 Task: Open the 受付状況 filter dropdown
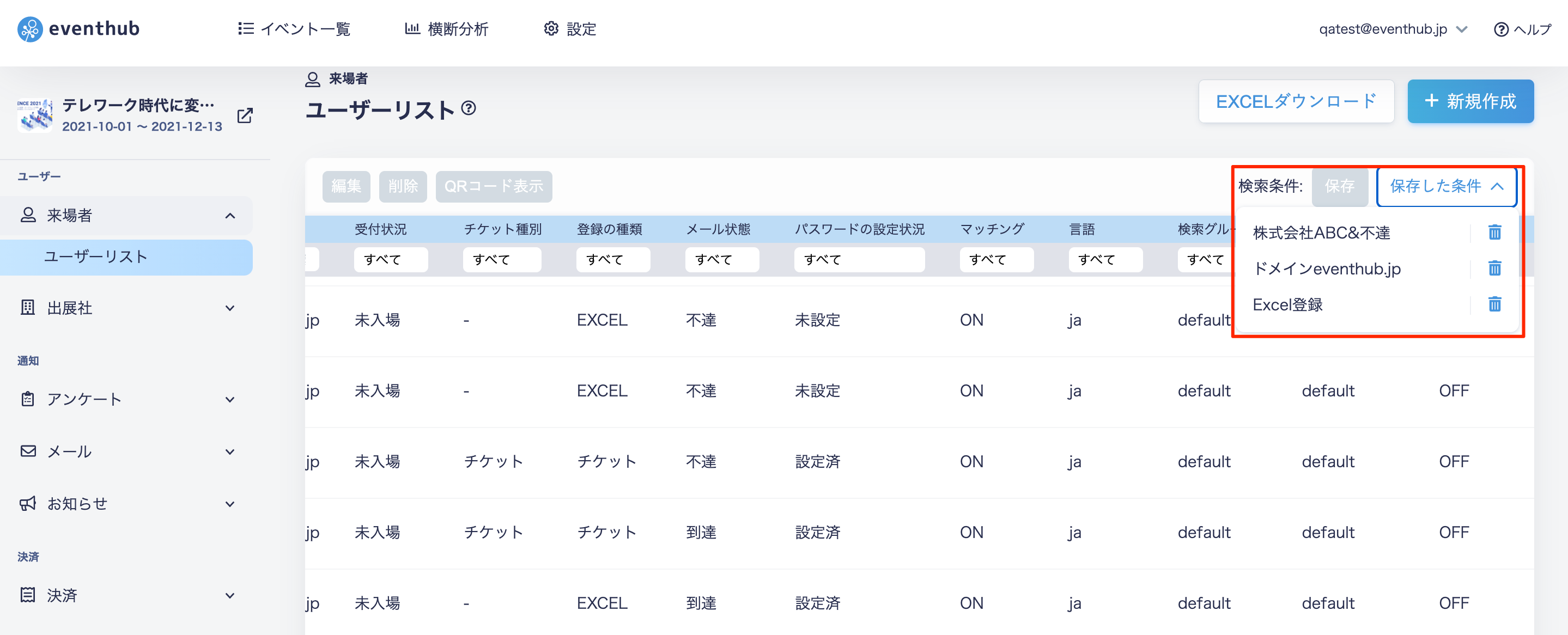391,259
